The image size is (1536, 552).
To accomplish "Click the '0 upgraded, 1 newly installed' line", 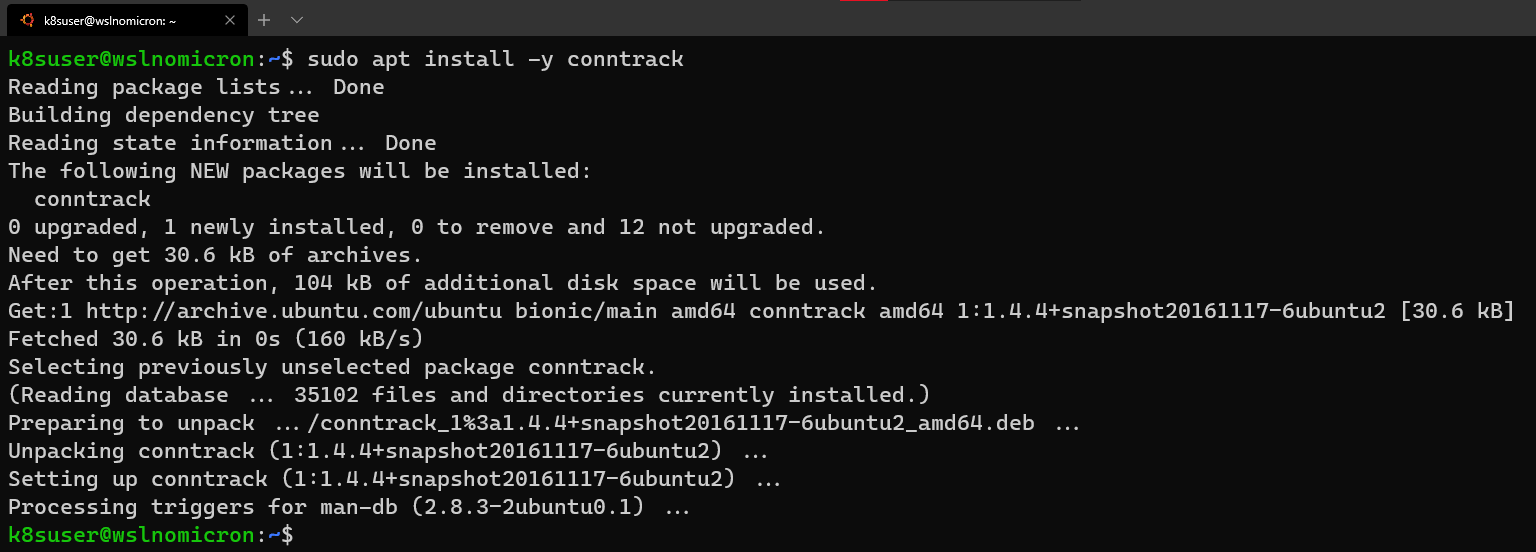I will tap(416, 227).
